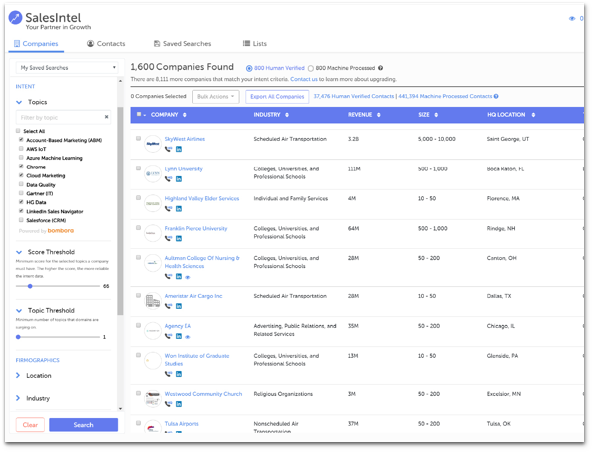Click the Clear filters button
This screenshot has width=593, height=453.
click(x=30, y=425)
